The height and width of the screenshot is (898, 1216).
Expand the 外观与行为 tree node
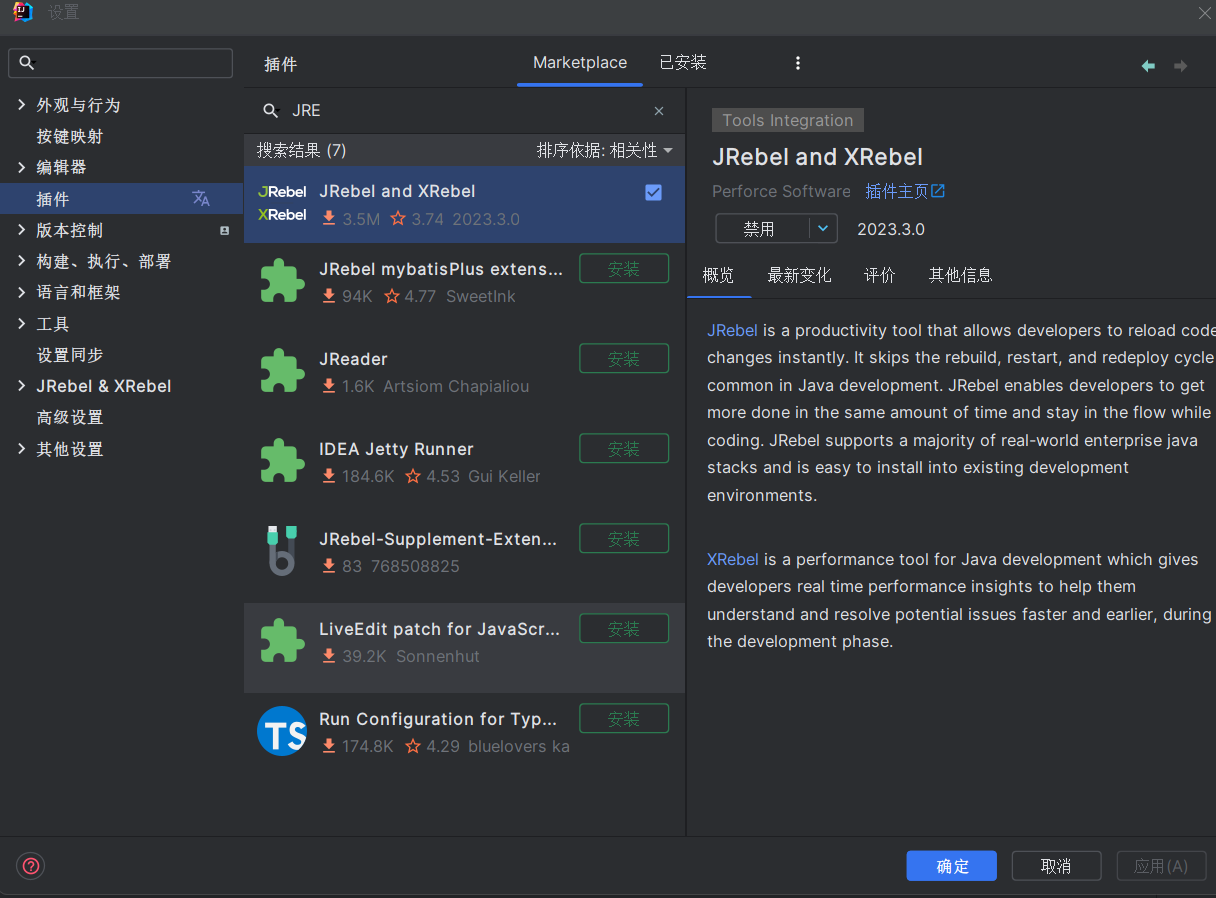[22, 105]
